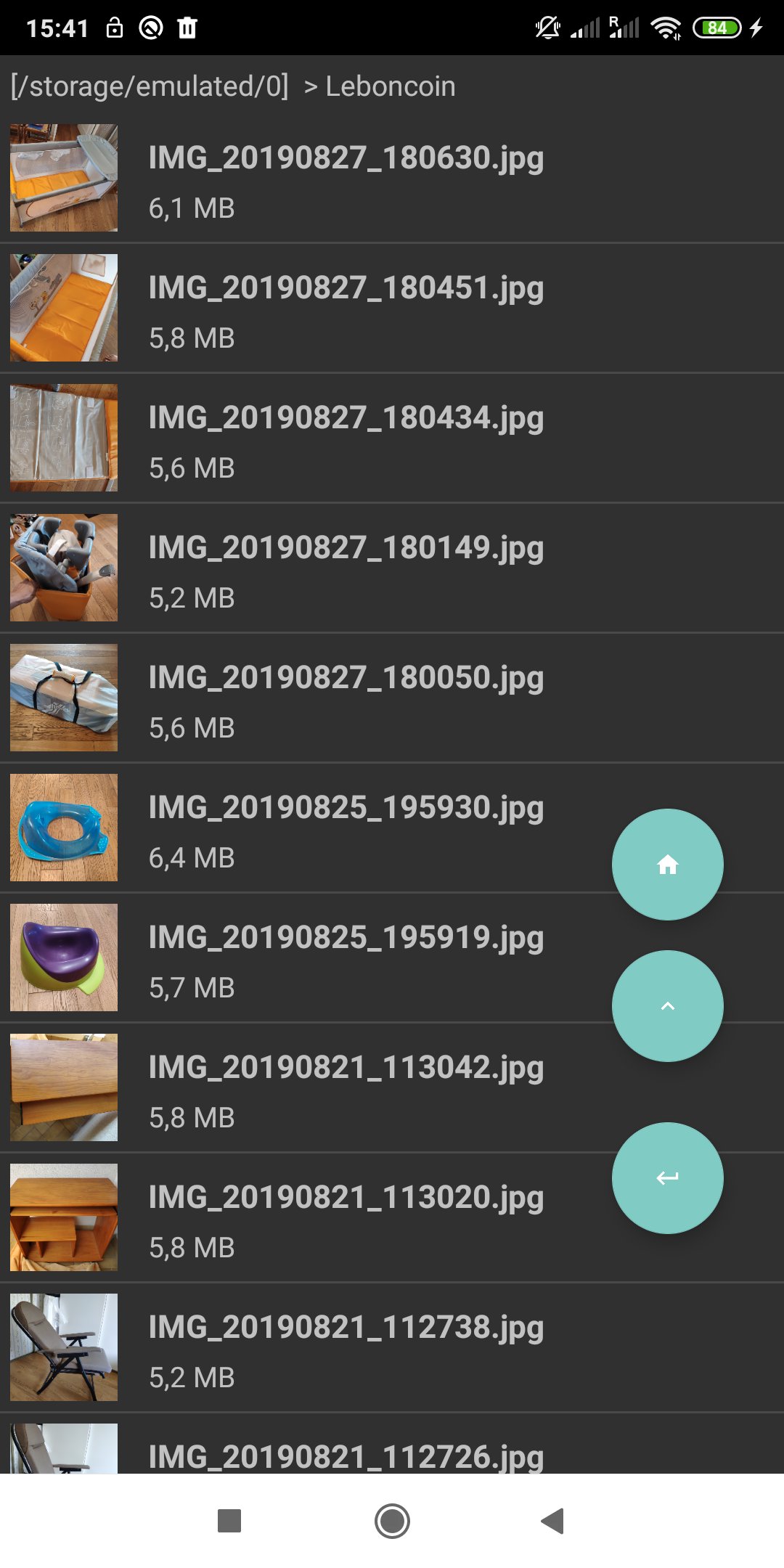784x1568 pixels.
Task: Tap Android home circle navigation button
Action: [392, 1520]
